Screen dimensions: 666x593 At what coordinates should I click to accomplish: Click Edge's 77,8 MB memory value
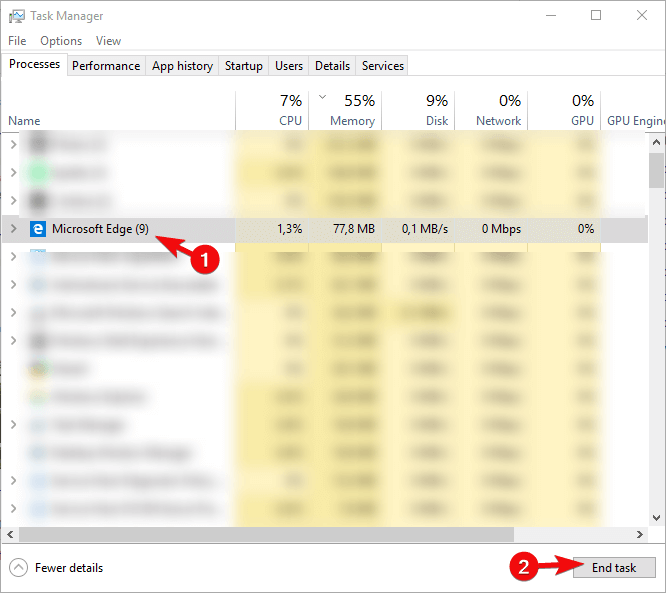(x=354, y=229)
